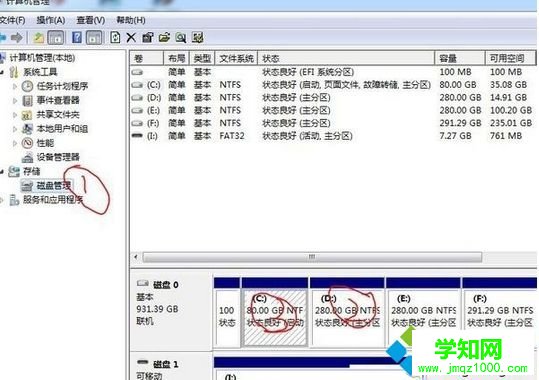
Task: Sort by the 类型 column header
Action: coord(202,58)
